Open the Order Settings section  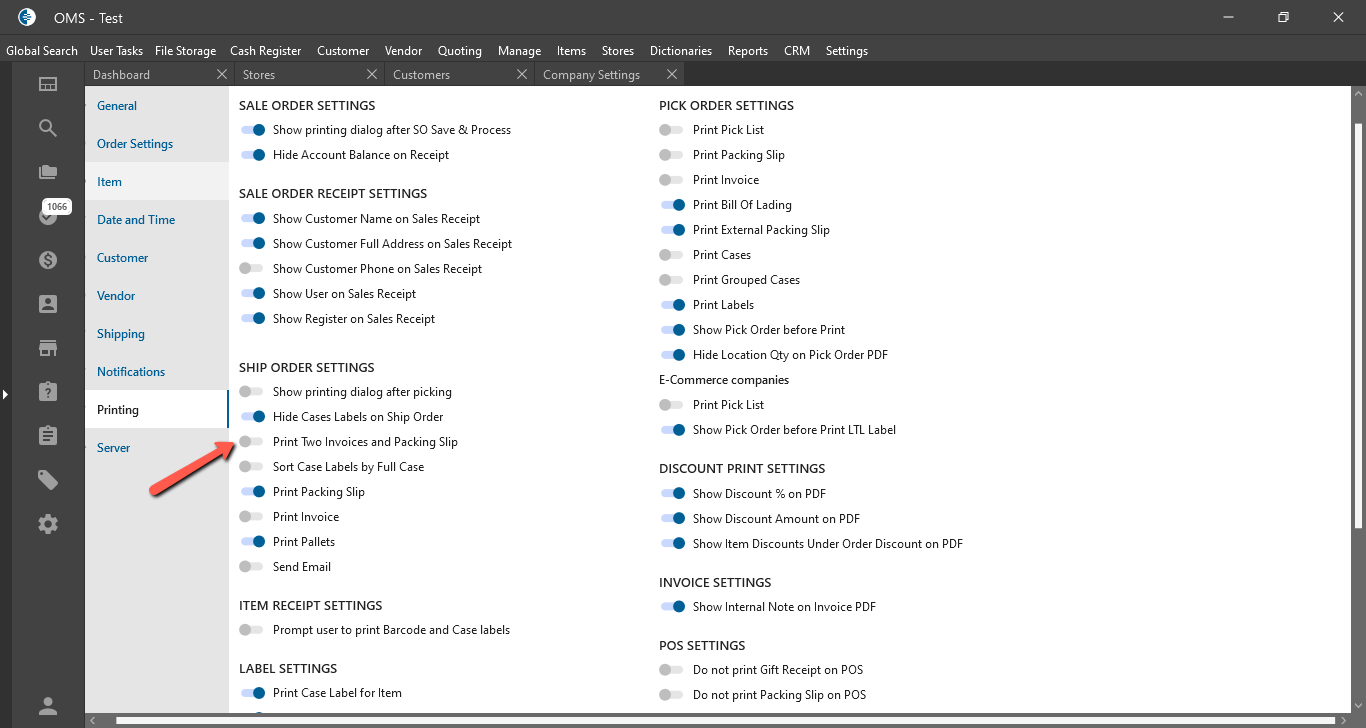point(135,144)
